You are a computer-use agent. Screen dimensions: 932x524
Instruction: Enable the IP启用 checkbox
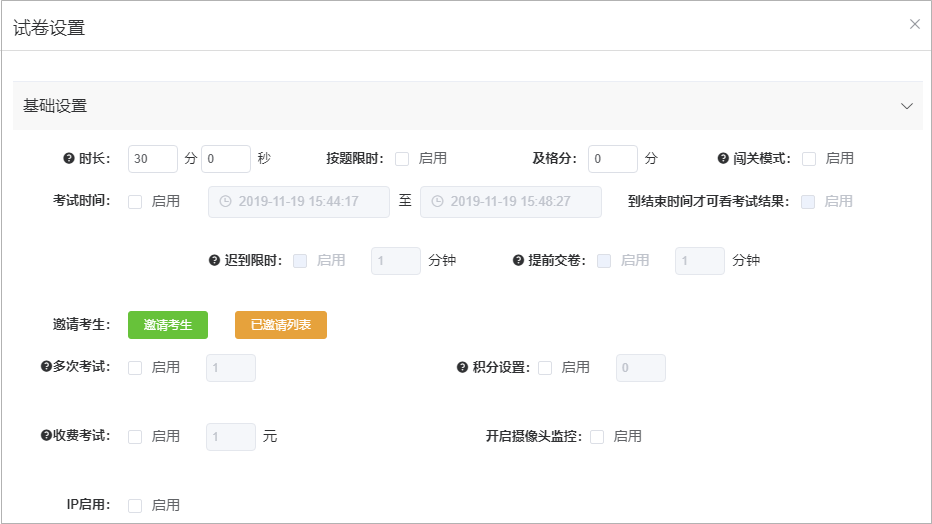coord(135,506)
